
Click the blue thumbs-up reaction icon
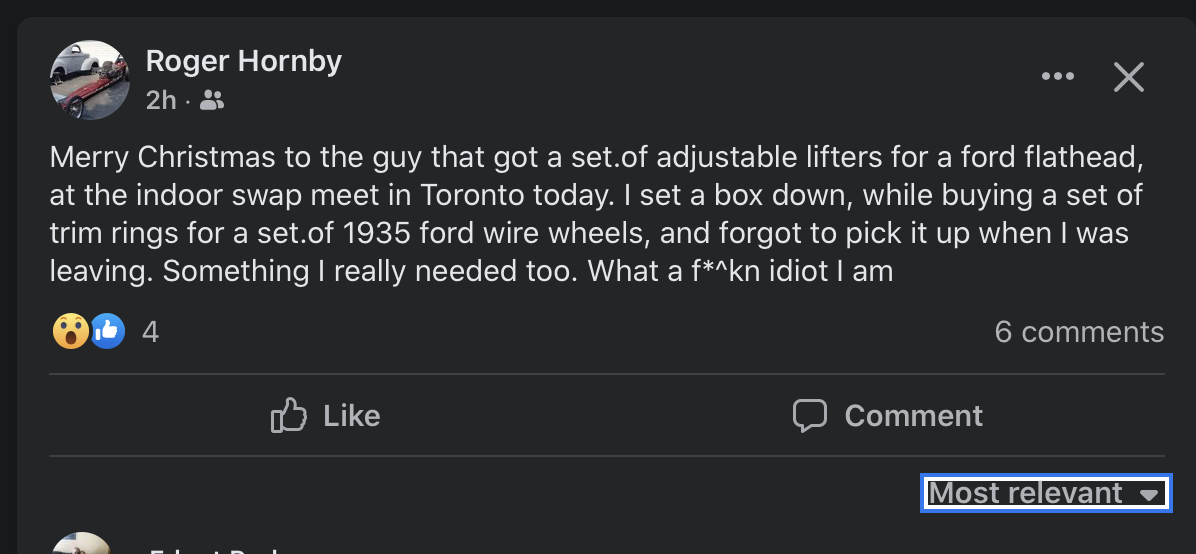click(108, 332)
